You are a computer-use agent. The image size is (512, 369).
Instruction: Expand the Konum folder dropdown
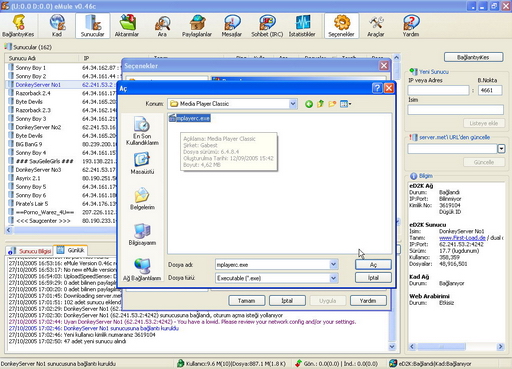pyautogui.click(x=293, y=104)
